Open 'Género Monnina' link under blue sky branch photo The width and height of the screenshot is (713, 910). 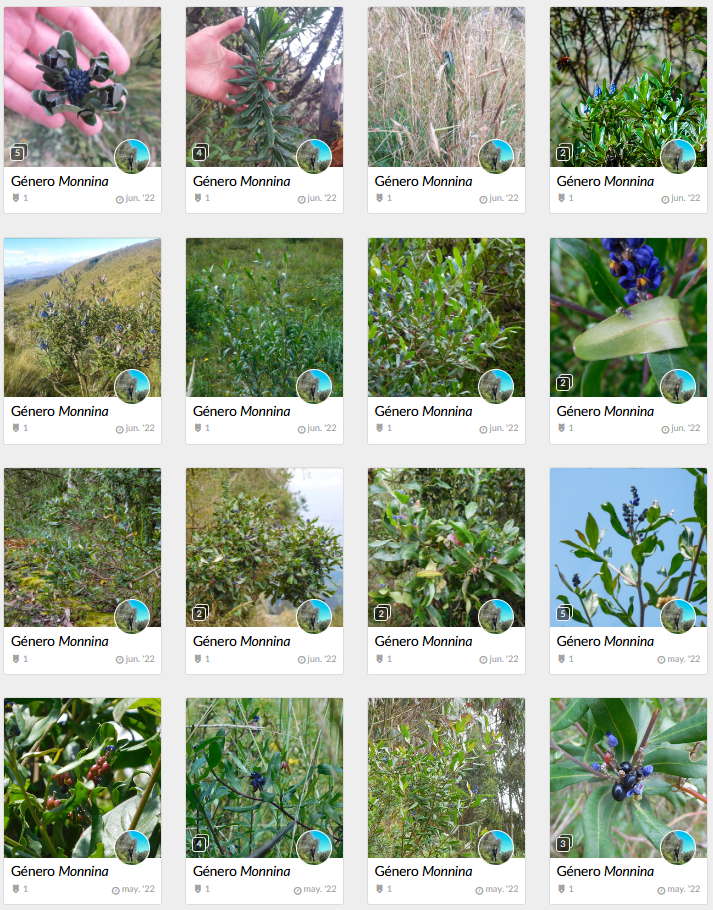(605, 641)
